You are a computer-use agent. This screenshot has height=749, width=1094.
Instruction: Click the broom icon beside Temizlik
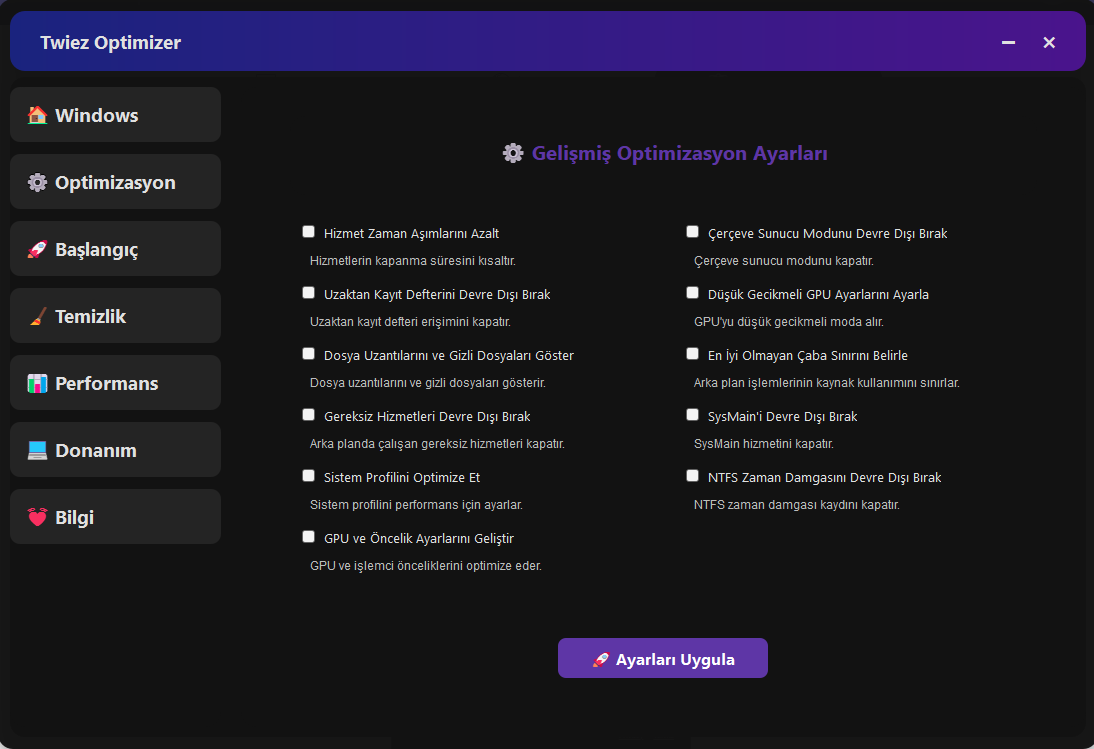pyautogui.click(x=37, y=316)
